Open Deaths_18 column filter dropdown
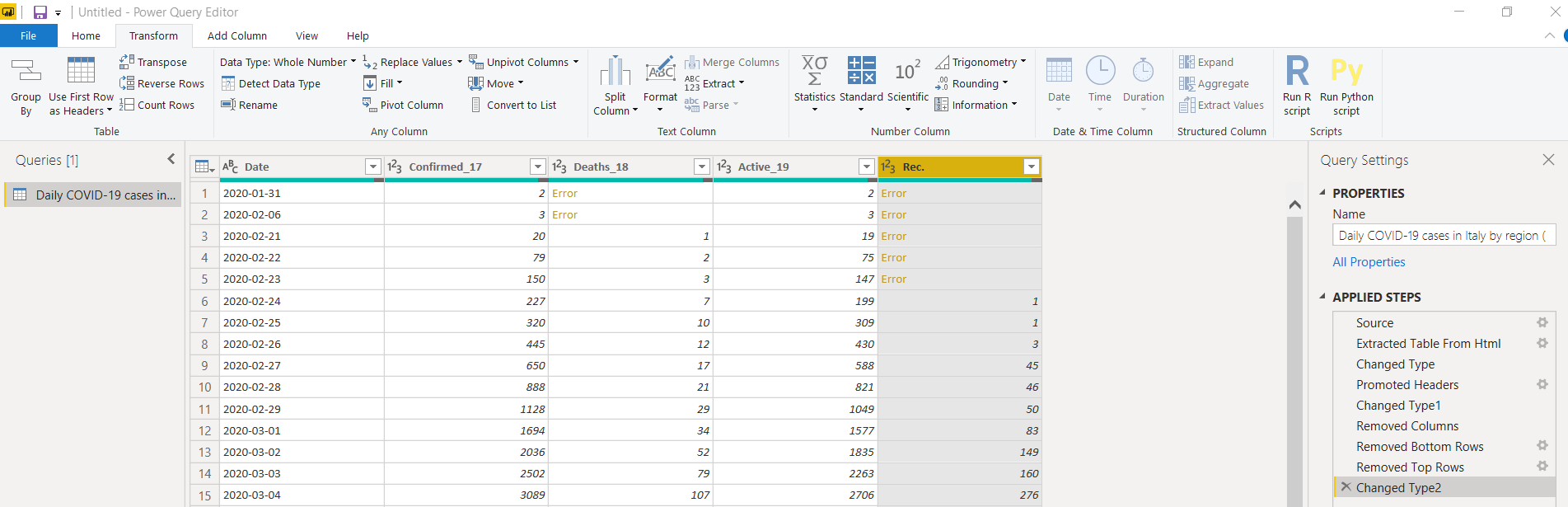Screen dimensions: 1568x507 coord(702,167)
